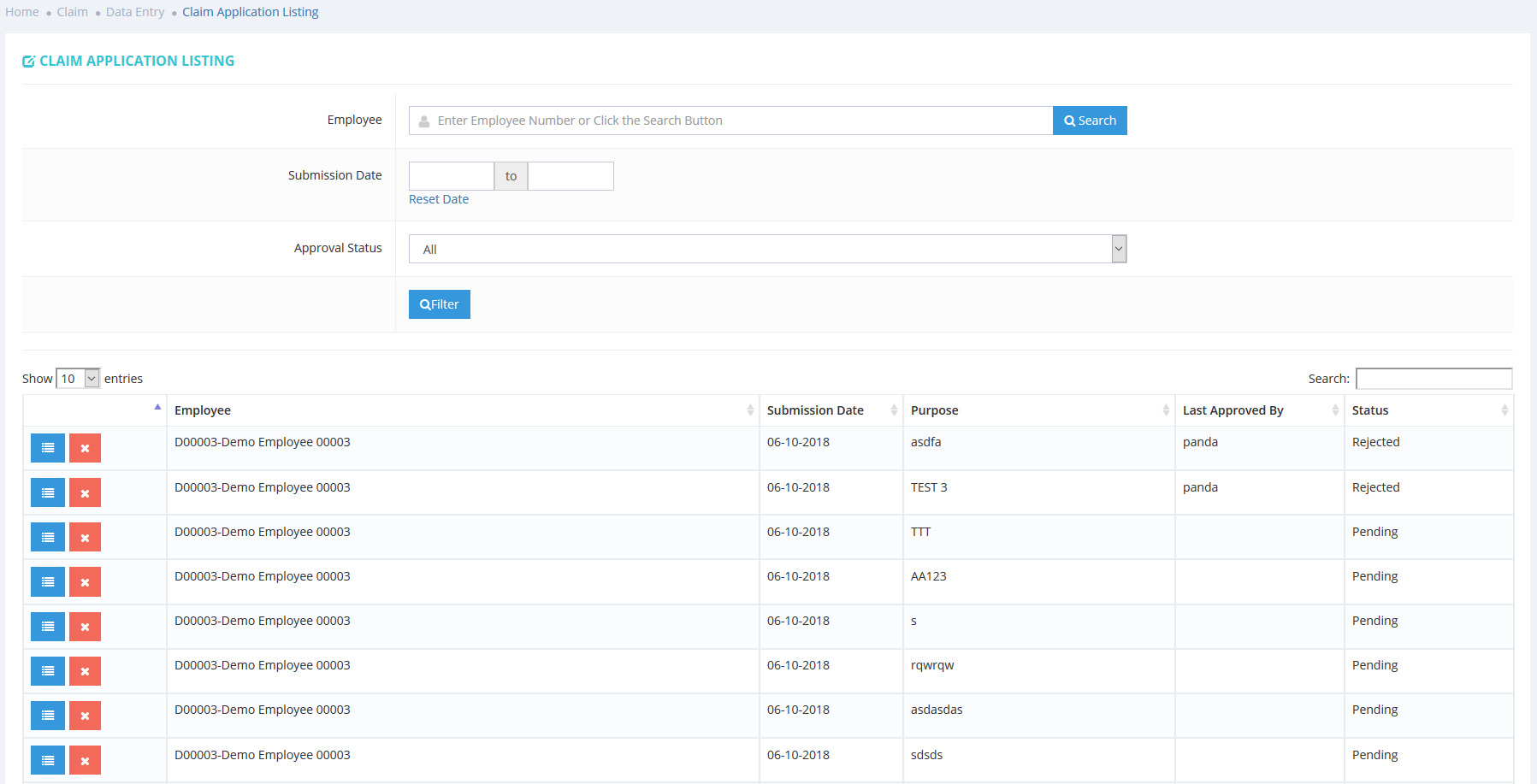The image size is (1537, 784).
Task: View details of the 'TTT' claim
Action: click(48, 537)
